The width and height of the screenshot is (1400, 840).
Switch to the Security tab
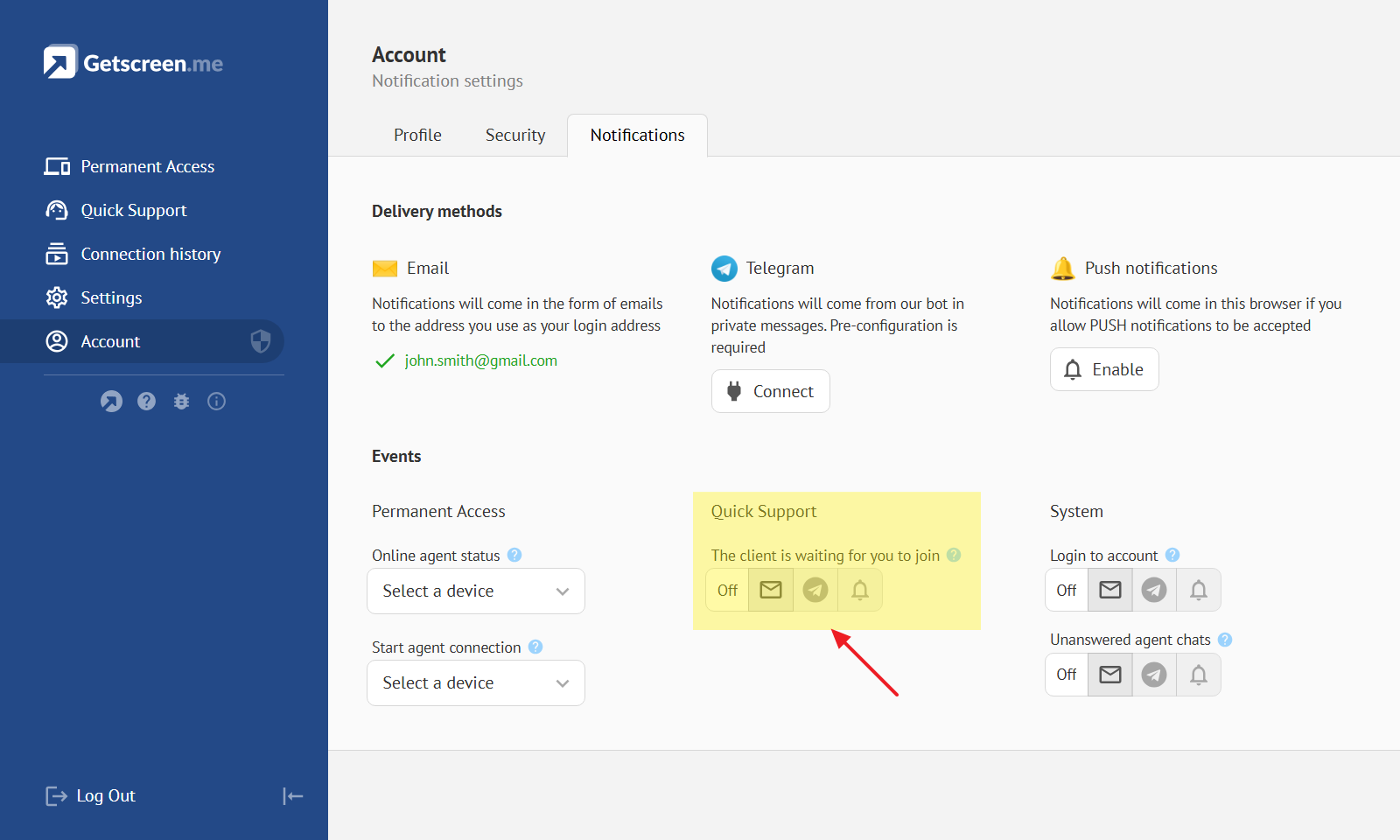[515, 136]
